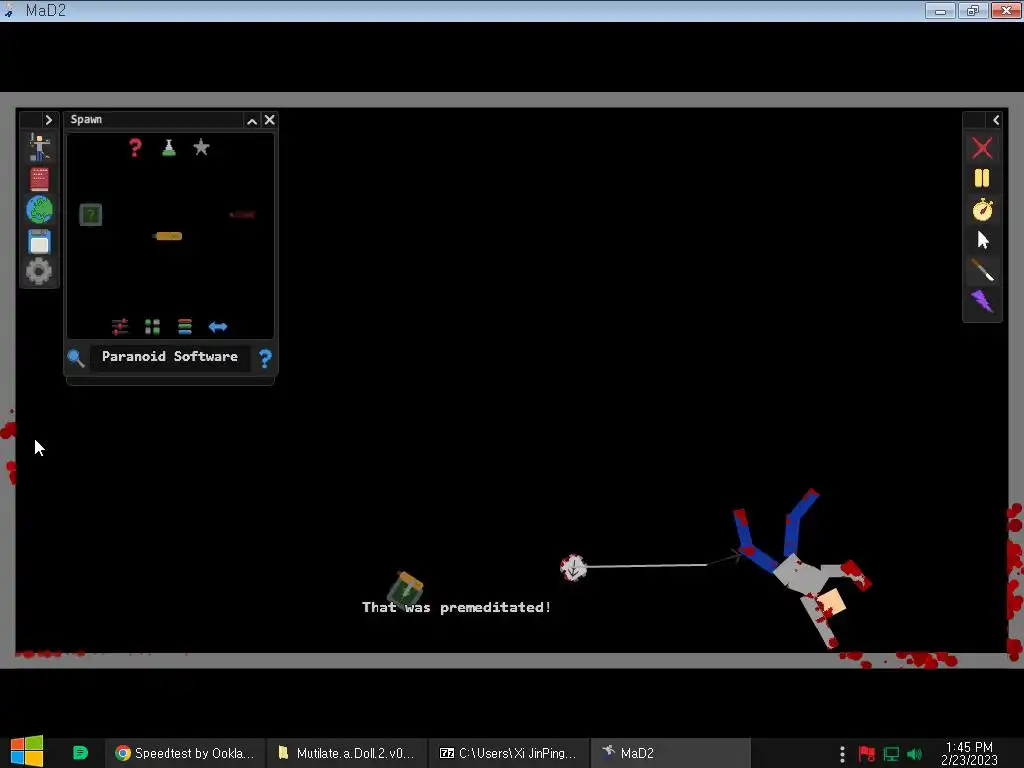Open the gear settings icon in sidebar
Viewport: 1024px width, 768px height.
[39, 271]
